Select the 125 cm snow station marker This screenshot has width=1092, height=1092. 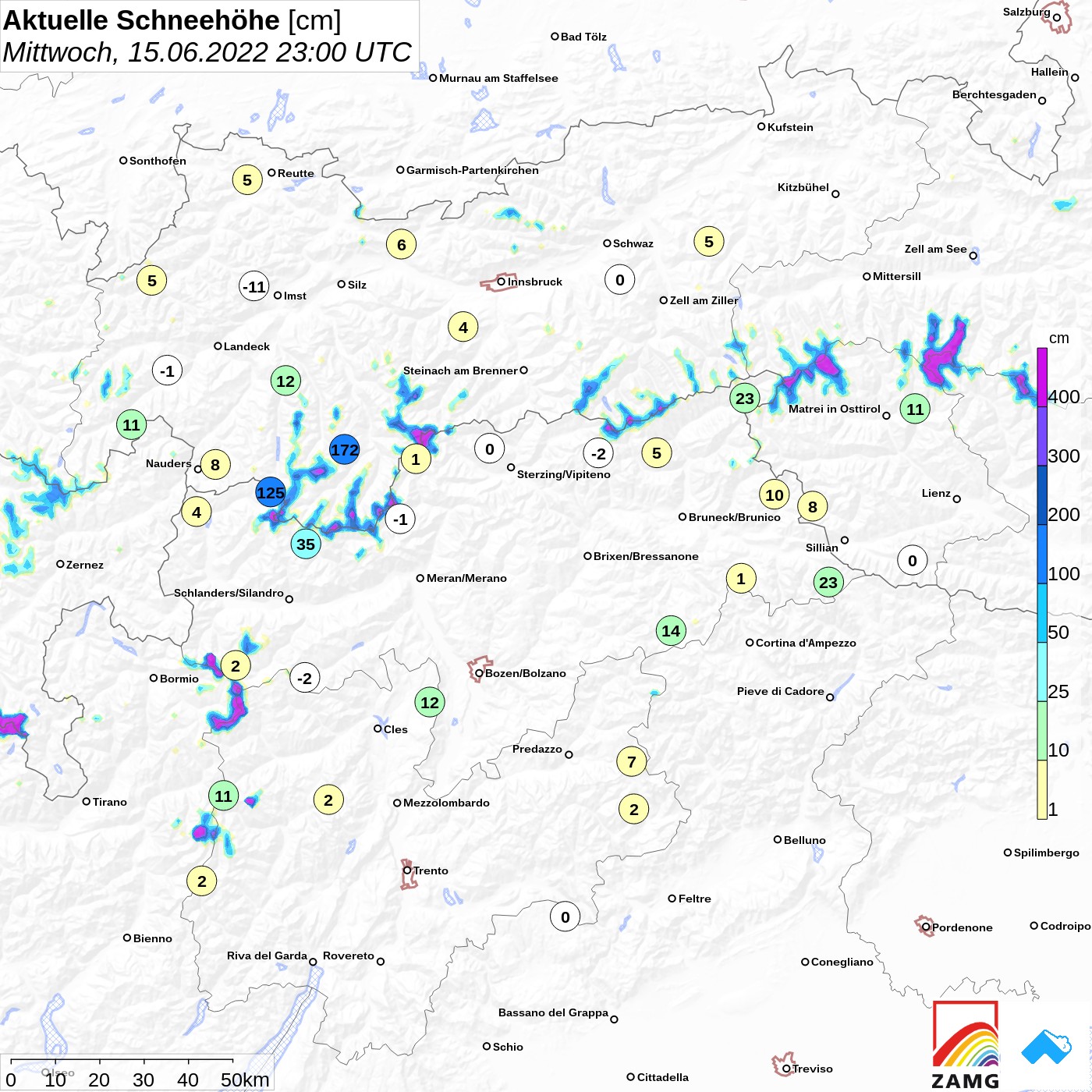click(271, 493)
